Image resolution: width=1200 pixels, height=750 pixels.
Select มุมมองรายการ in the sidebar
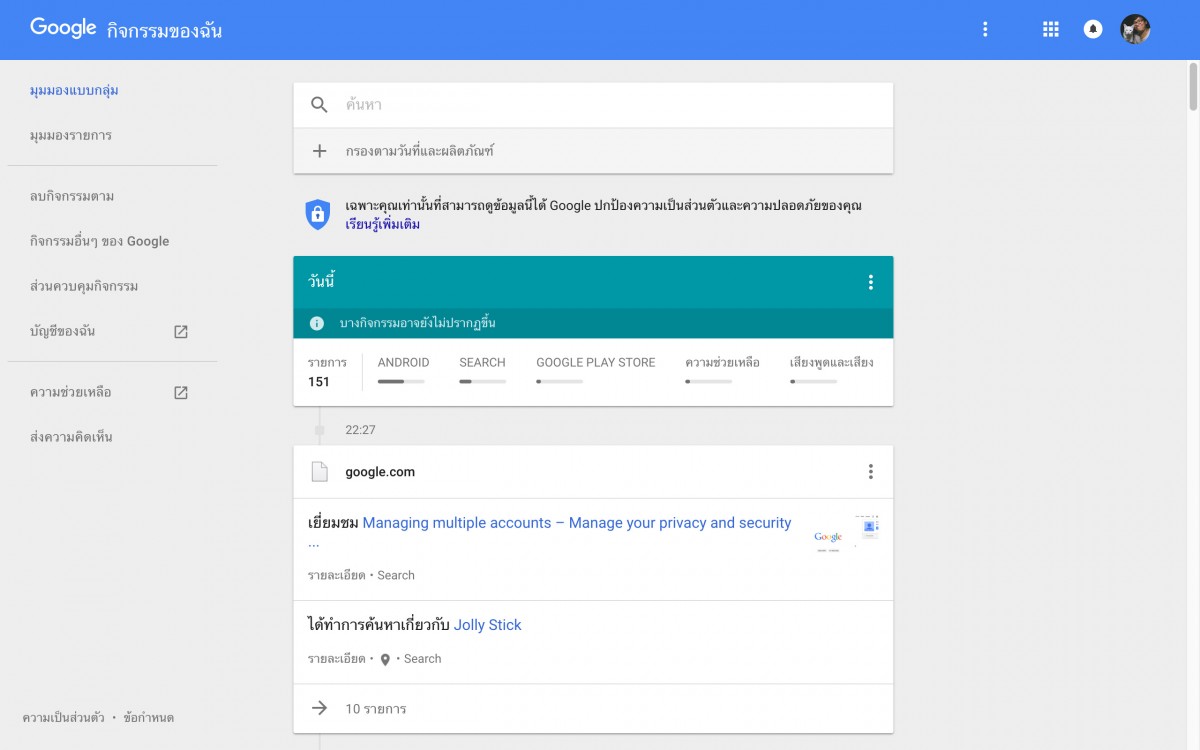tap(71, 135)
